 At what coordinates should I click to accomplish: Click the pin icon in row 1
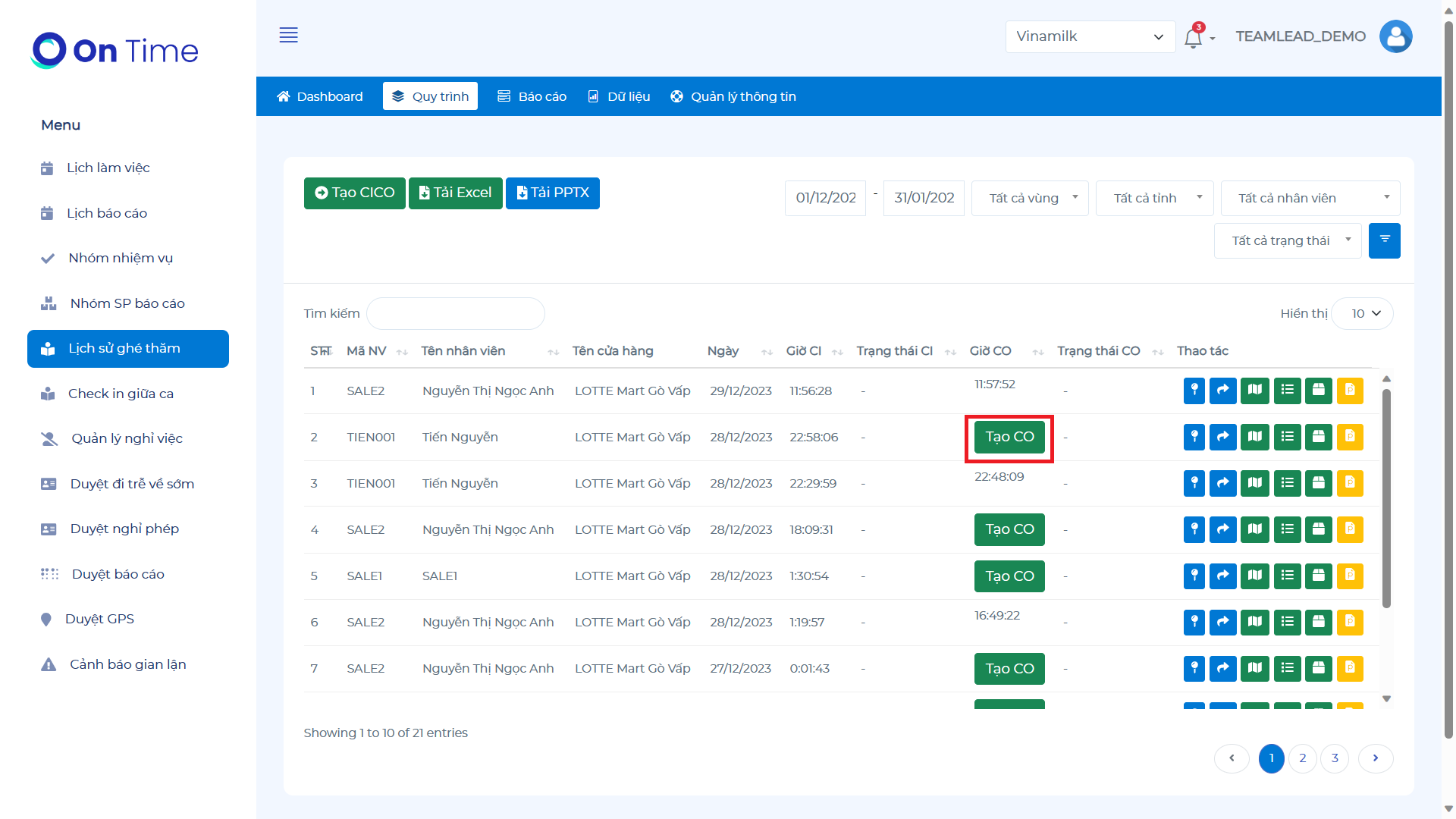[x=1194, y=391]
